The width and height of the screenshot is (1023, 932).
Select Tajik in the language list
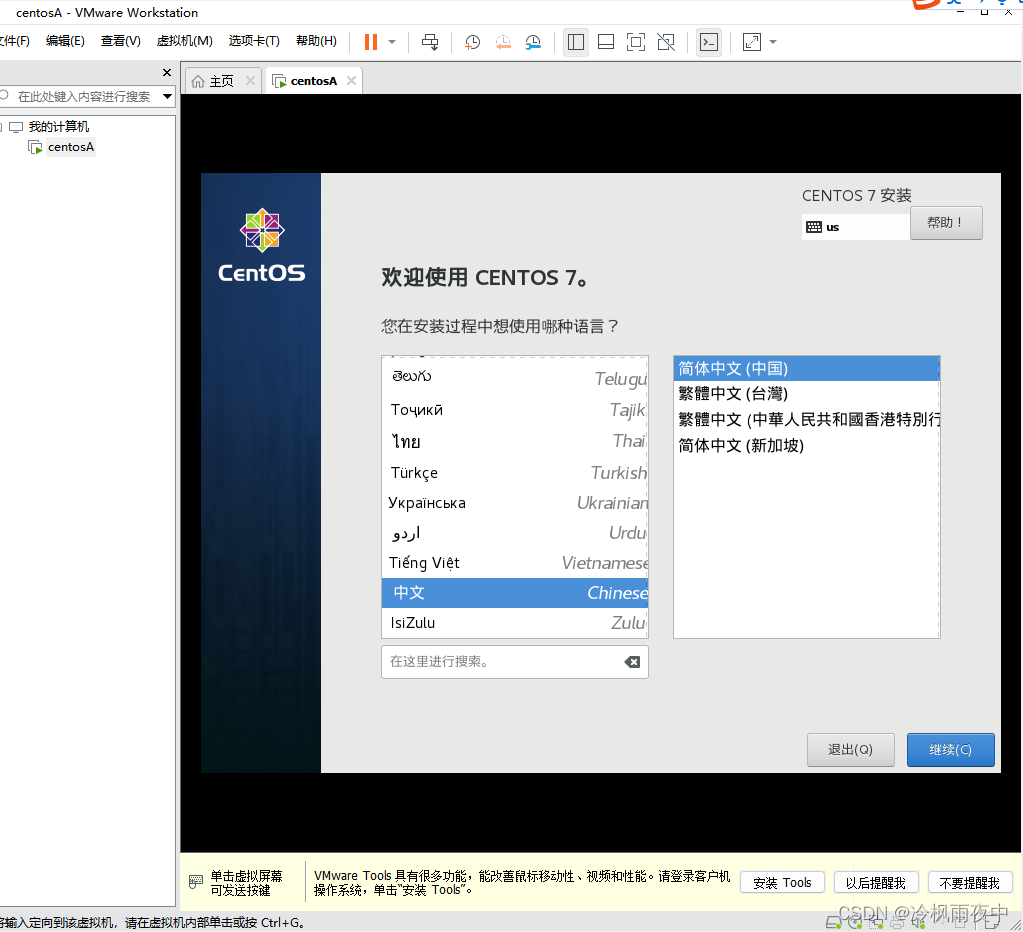(x=515, y=410)
